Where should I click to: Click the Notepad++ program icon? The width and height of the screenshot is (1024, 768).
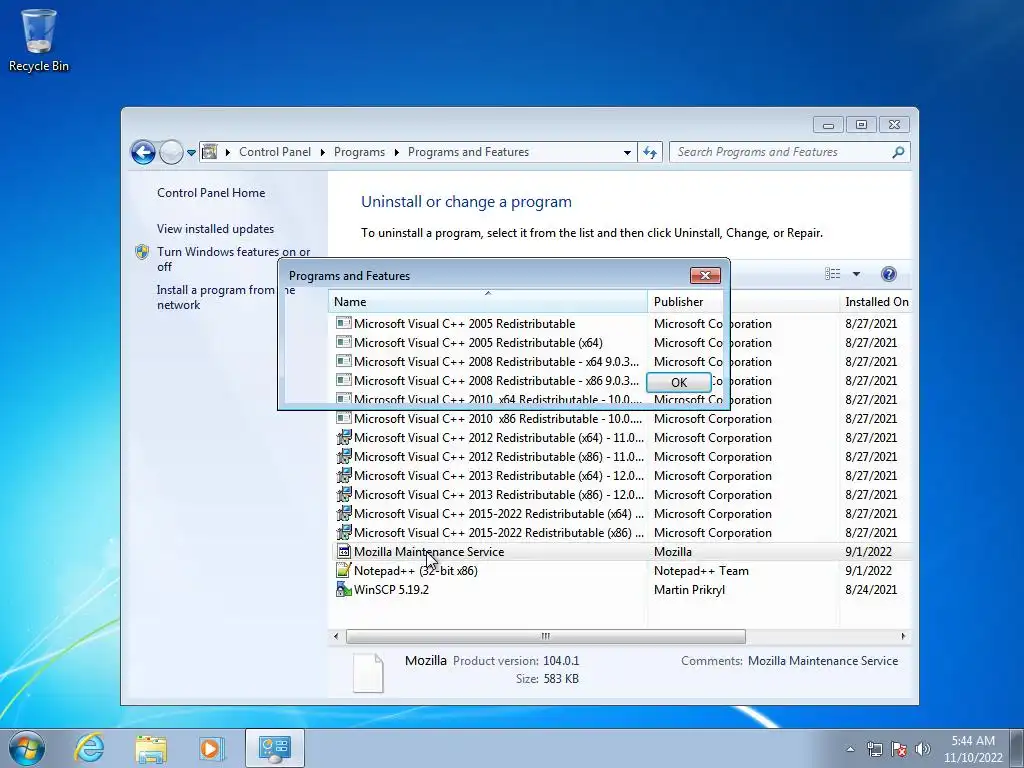[344, 570]
